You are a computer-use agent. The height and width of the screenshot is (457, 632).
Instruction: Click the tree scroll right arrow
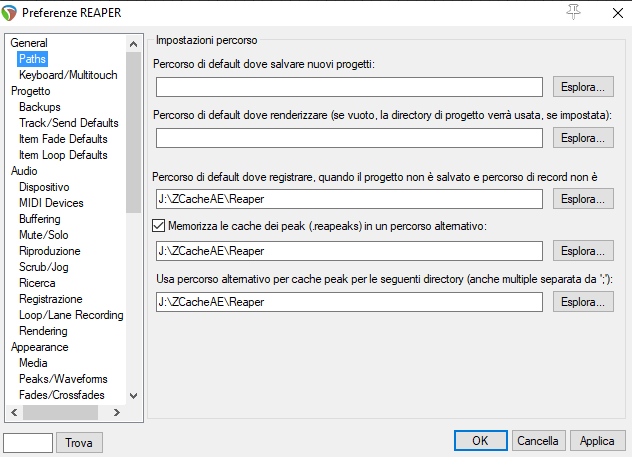click(117, 412)
